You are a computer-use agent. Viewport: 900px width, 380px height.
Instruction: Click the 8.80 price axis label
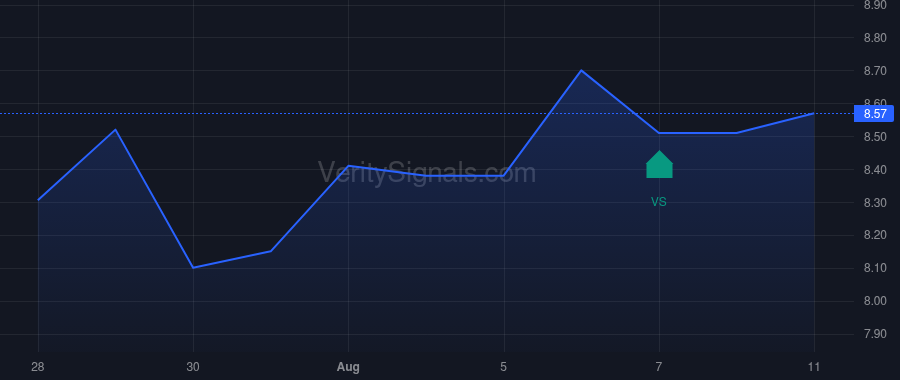[875, 38]
